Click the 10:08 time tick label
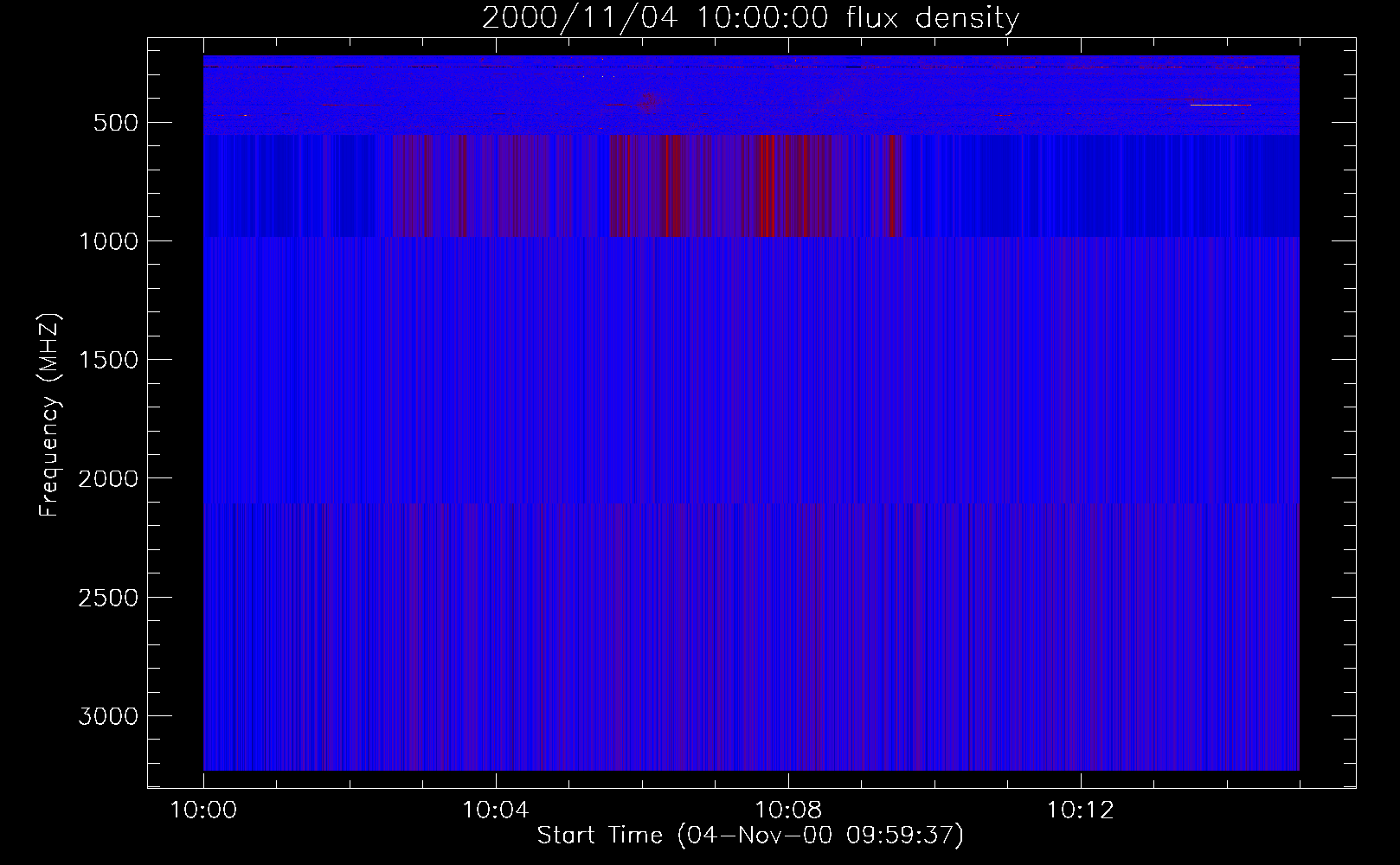The image size is (1400, 865). coord(788,811)
